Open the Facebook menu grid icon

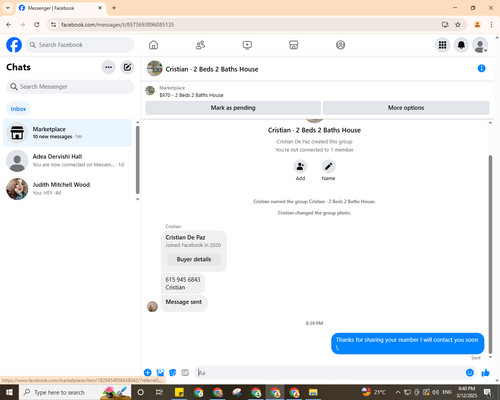point(442,45)
